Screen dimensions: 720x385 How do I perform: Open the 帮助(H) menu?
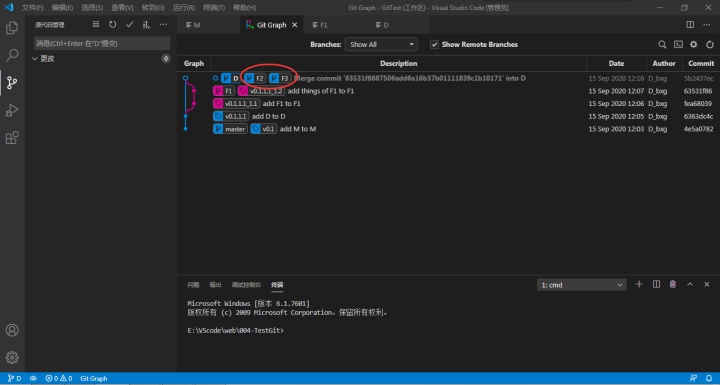click(245, 8)
